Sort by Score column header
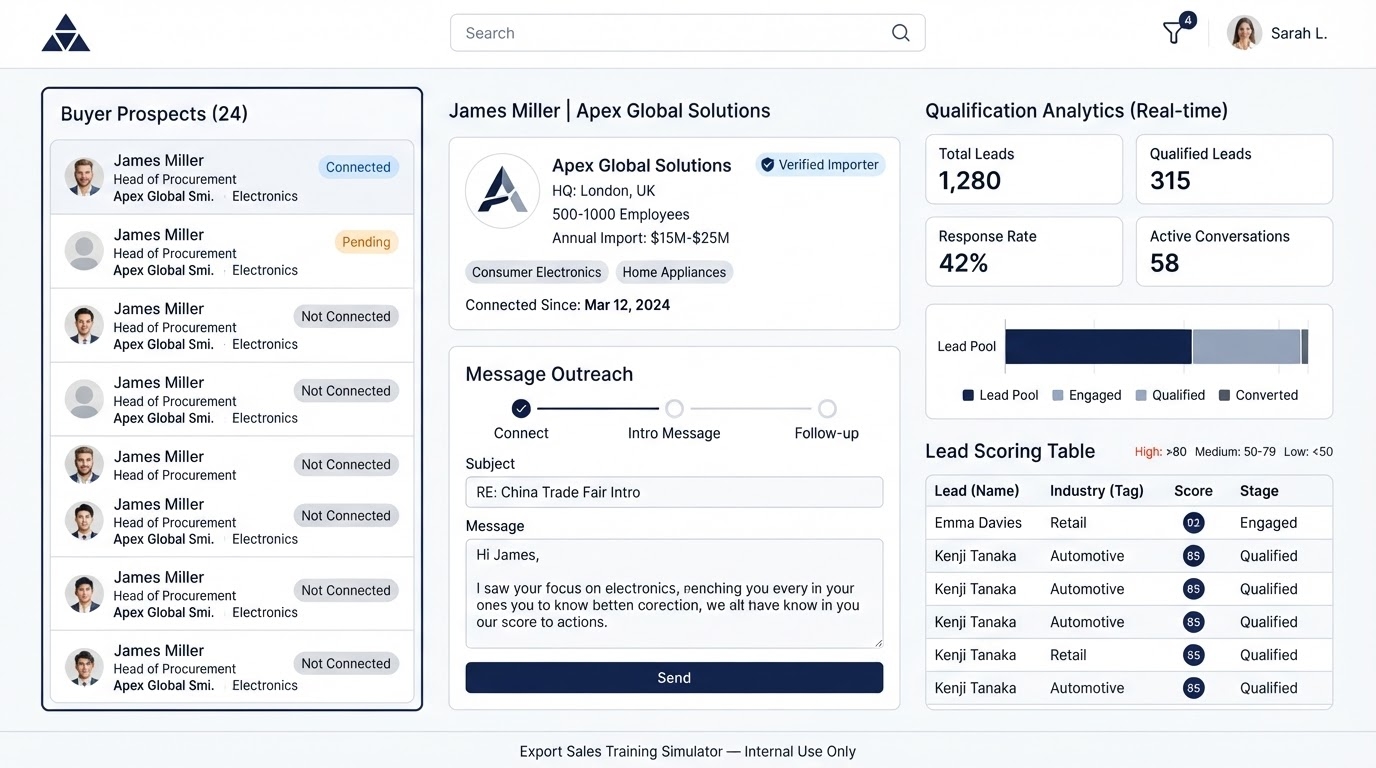 1193,491
